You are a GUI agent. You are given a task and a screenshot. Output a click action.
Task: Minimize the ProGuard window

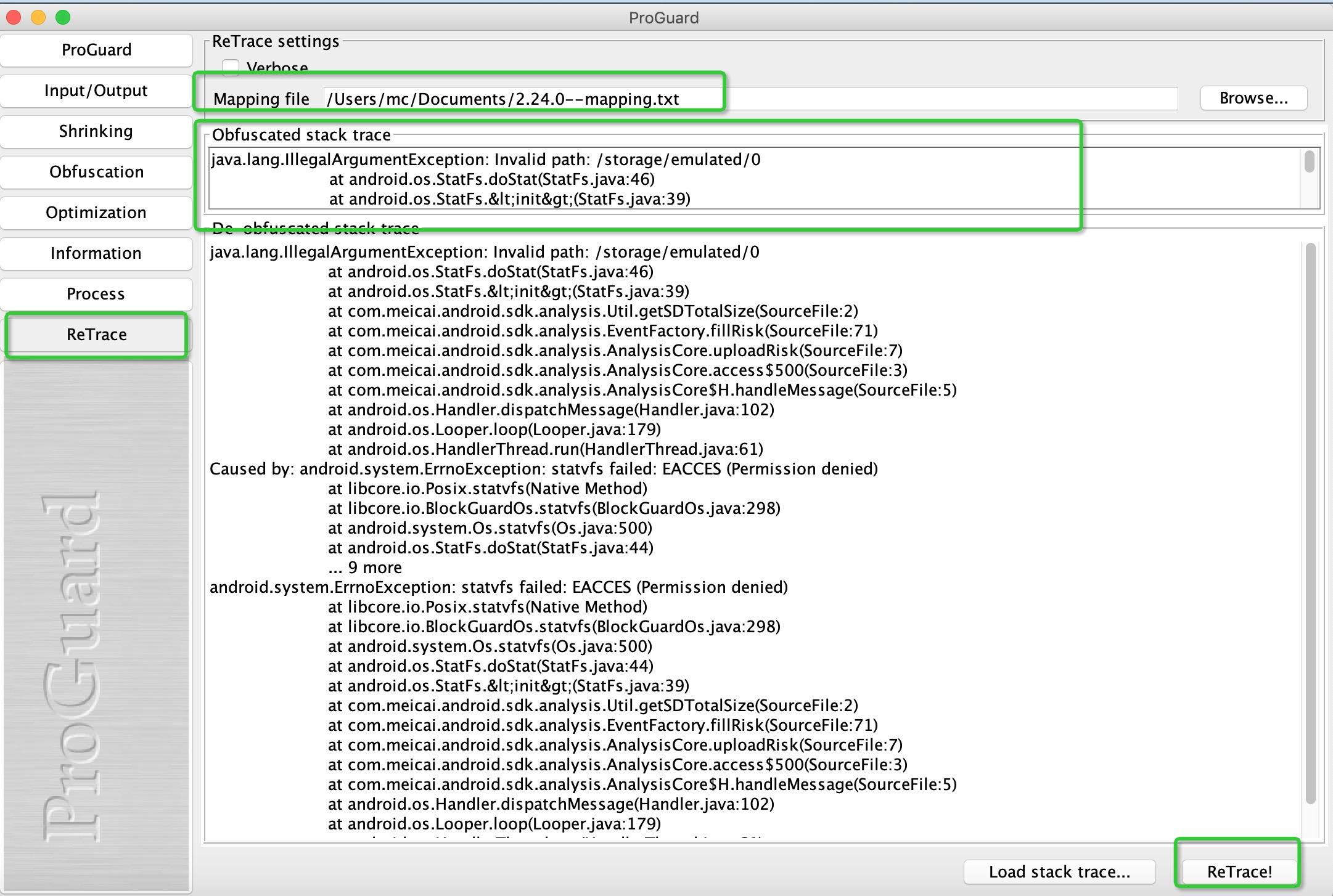(x=37, y=18)
